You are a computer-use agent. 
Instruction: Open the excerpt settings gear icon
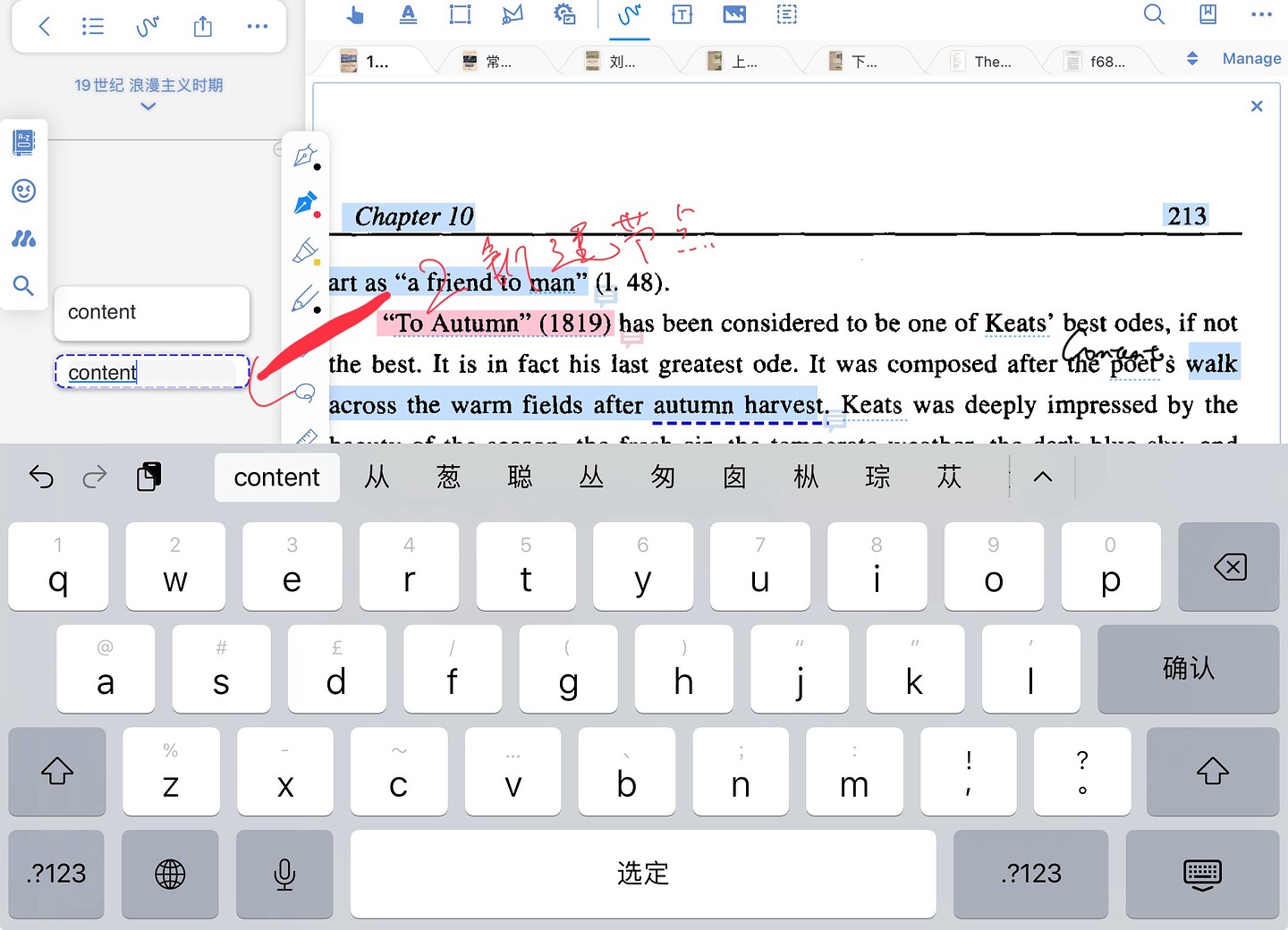564,14
